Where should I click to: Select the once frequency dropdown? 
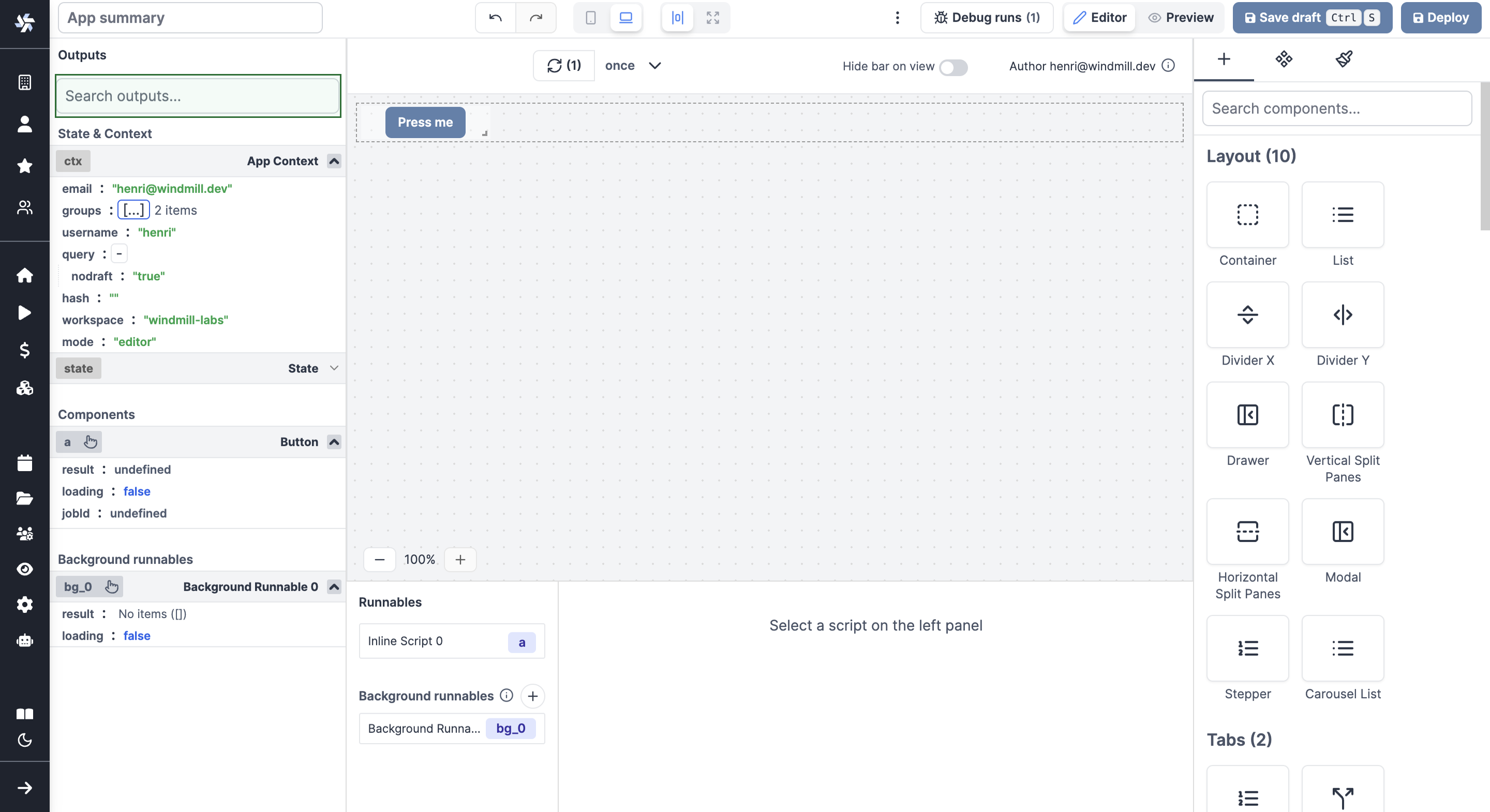coord(631,65)
